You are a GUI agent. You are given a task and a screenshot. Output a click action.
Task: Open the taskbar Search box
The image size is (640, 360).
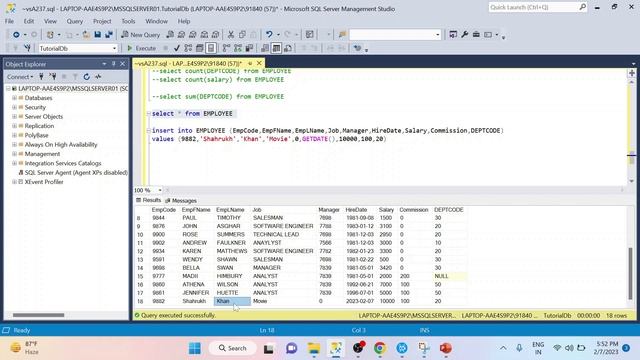pos(233,348)
